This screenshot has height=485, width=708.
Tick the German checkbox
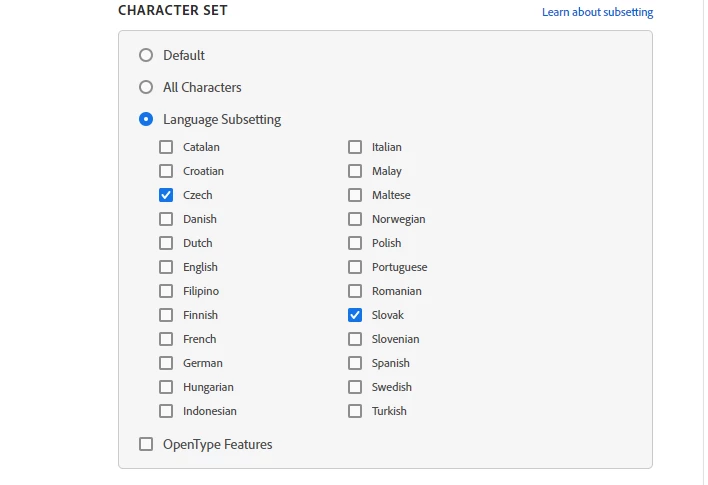(x=166, y=363)
